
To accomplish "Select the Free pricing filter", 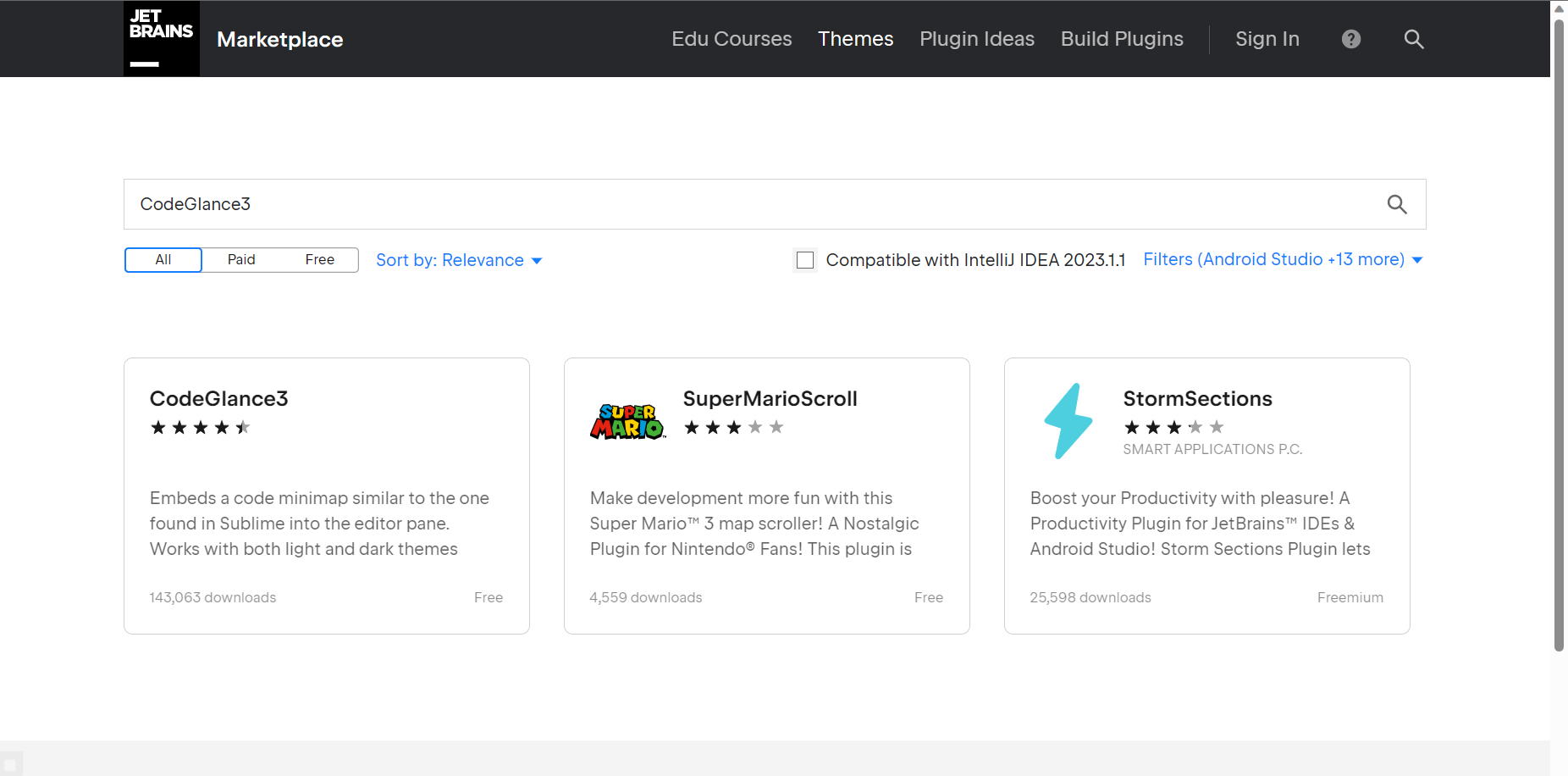I will pos(320,260).
